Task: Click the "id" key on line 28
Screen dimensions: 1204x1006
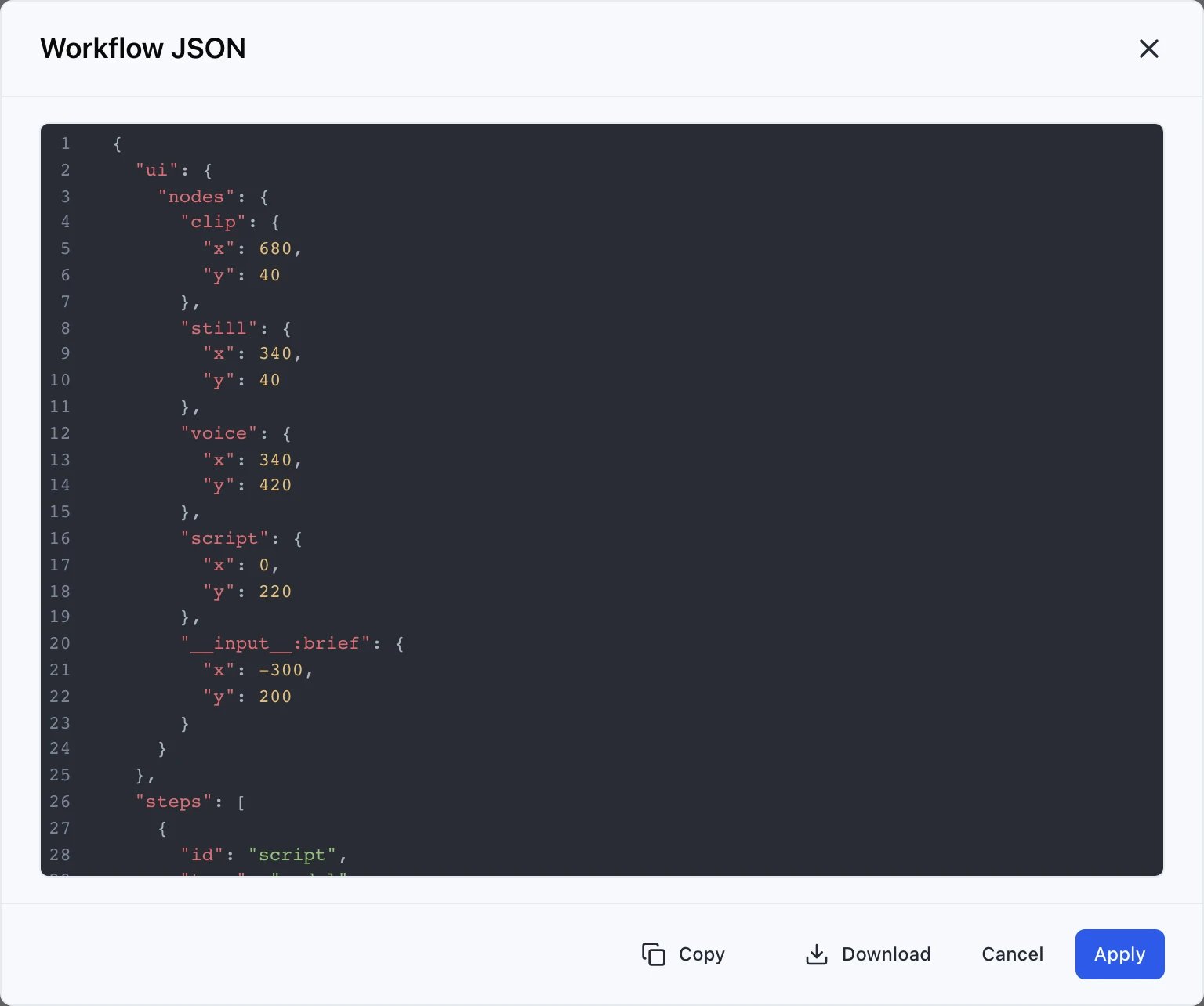Action: (202, 855)
